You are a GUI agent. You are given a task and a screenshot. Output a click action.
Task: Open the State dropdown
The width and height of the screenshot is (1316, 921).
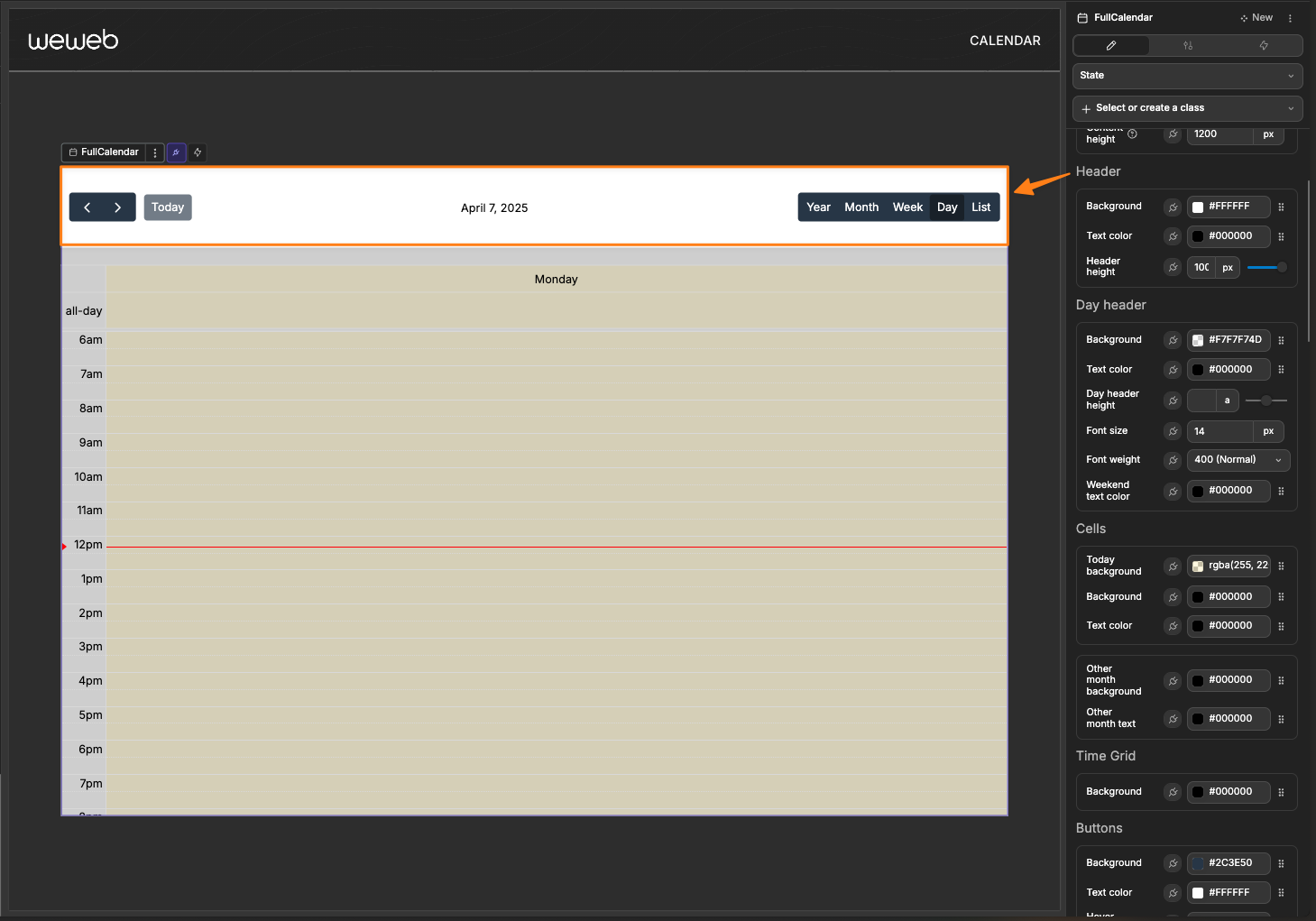coord(1186,76)
